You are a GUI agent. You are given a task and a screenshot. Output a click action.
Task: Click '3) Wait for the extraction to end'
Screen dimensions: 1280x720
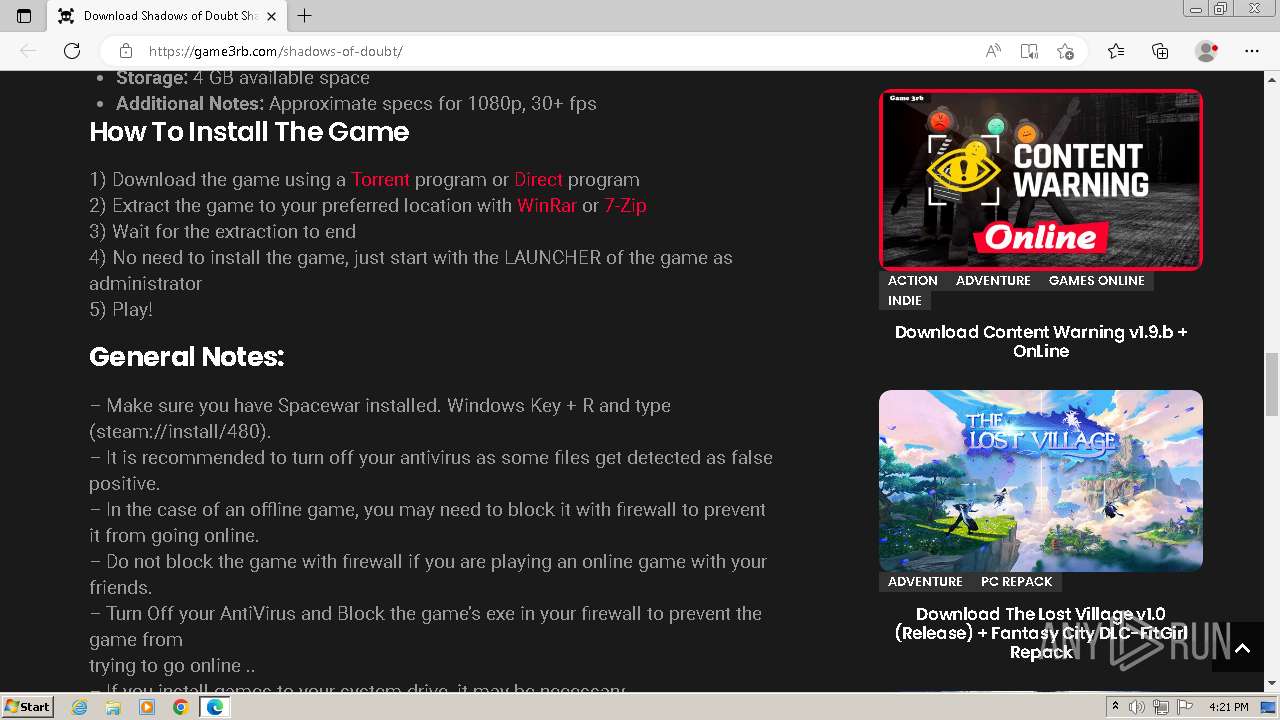pyautogui.click(x=222, y=232)
